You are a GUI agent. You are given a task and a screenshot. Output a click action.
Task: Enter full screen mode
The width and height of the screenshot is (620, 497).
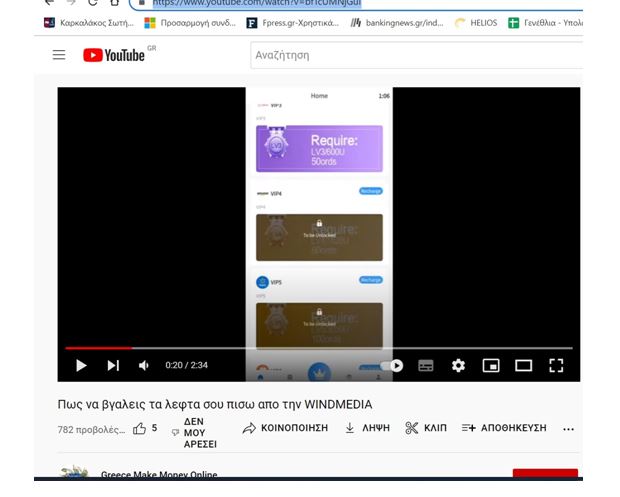557,366
